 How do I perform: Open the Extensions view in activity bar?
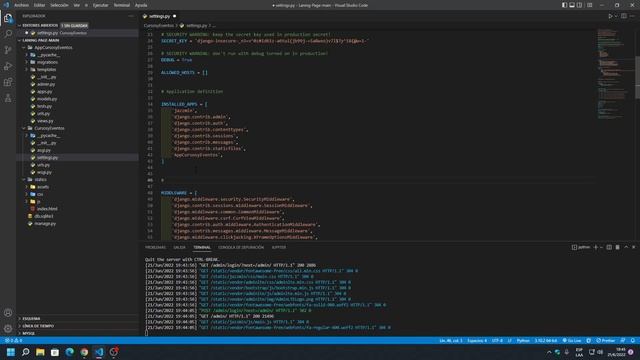pyautogui.click(x=8, y=82)
